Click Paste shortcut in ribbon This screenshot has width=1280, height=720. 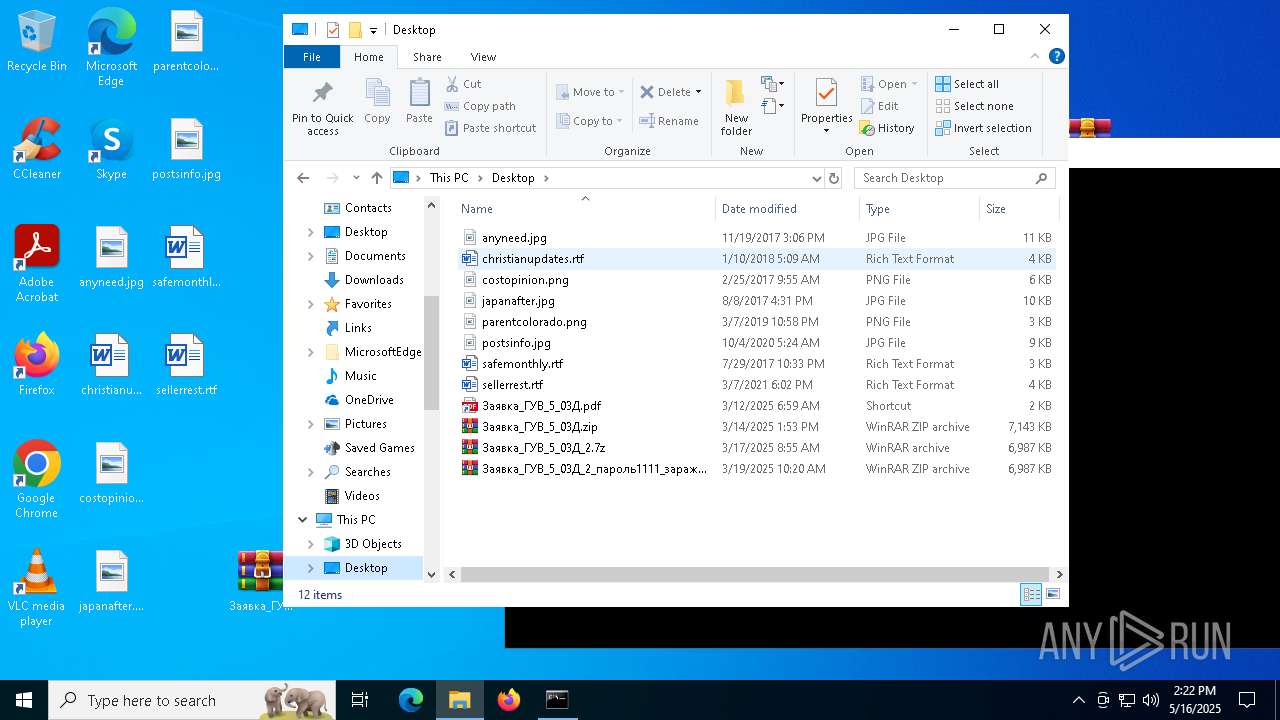point(490,128)
